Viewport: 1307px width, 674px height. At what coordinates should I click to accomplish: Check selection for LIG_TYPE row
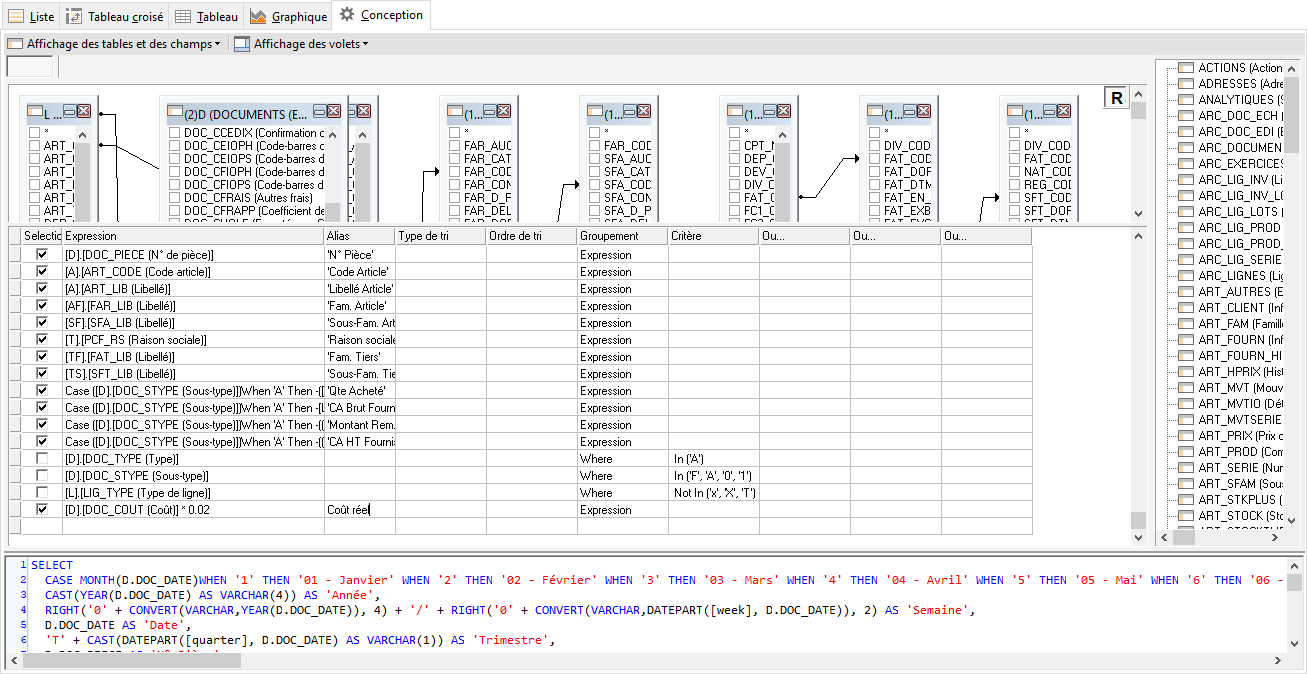[x=41, y=493]
